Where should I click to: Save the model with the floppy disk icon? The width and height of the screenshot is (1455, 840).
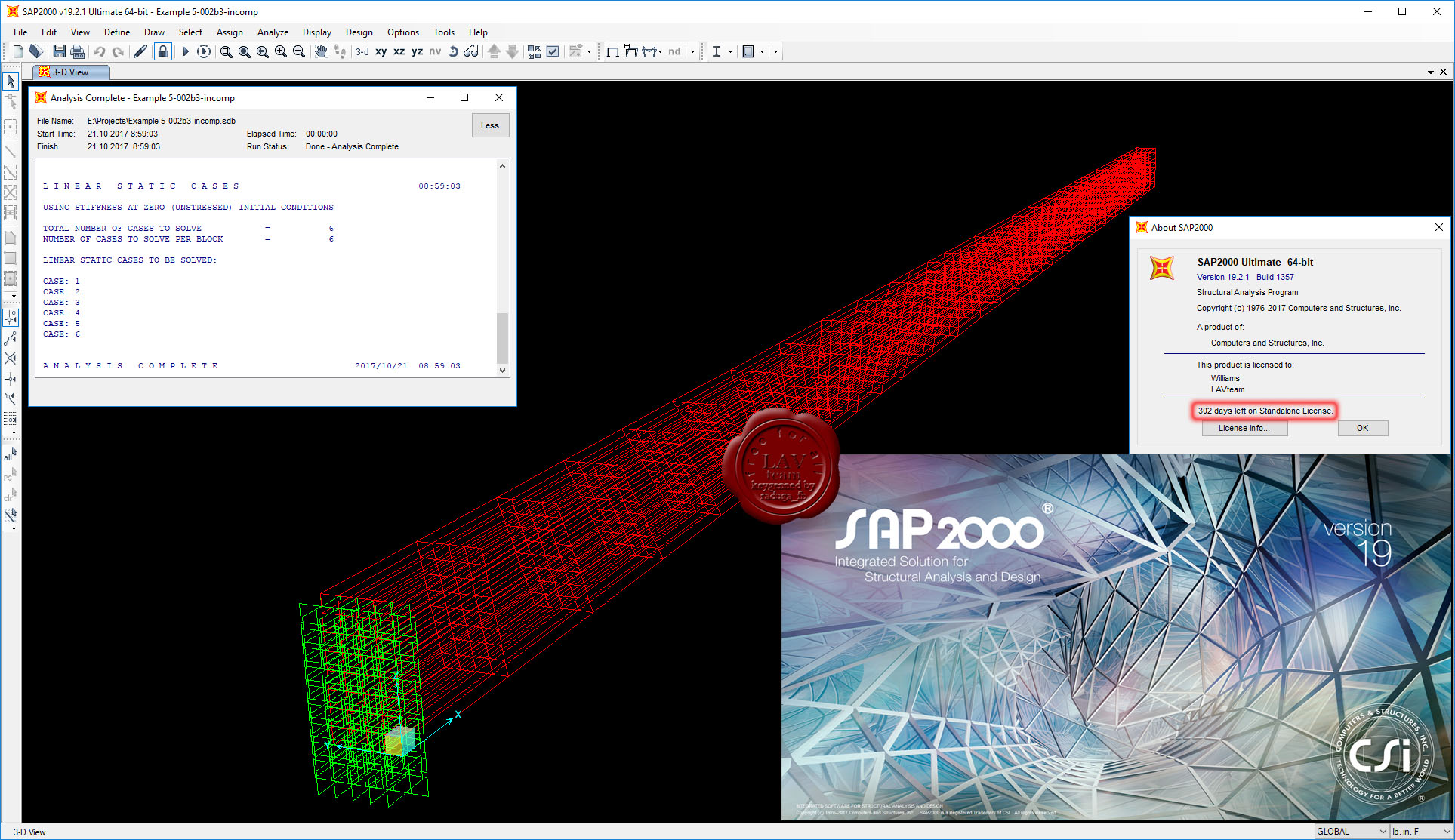point(59,51)
